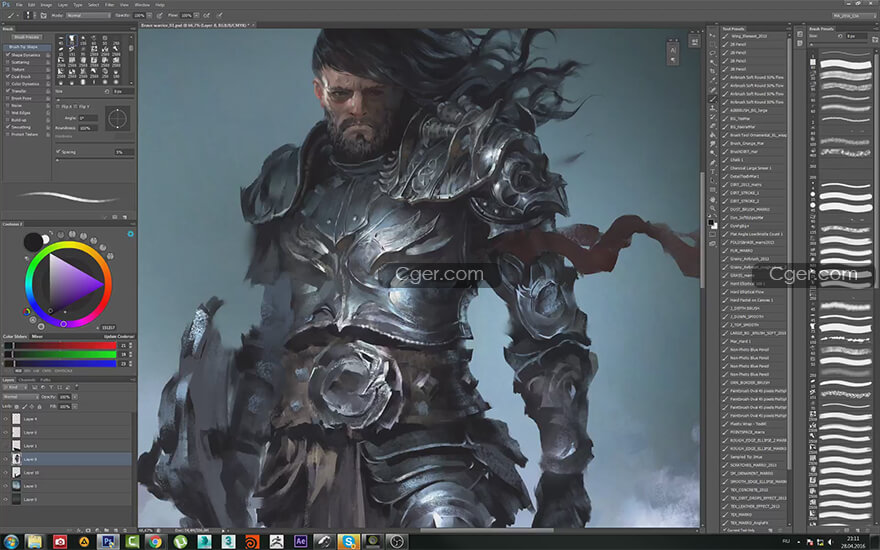This screenshot has width=880, height=550.
Task: Open the Filter menu
Action: tap(109, 4)
